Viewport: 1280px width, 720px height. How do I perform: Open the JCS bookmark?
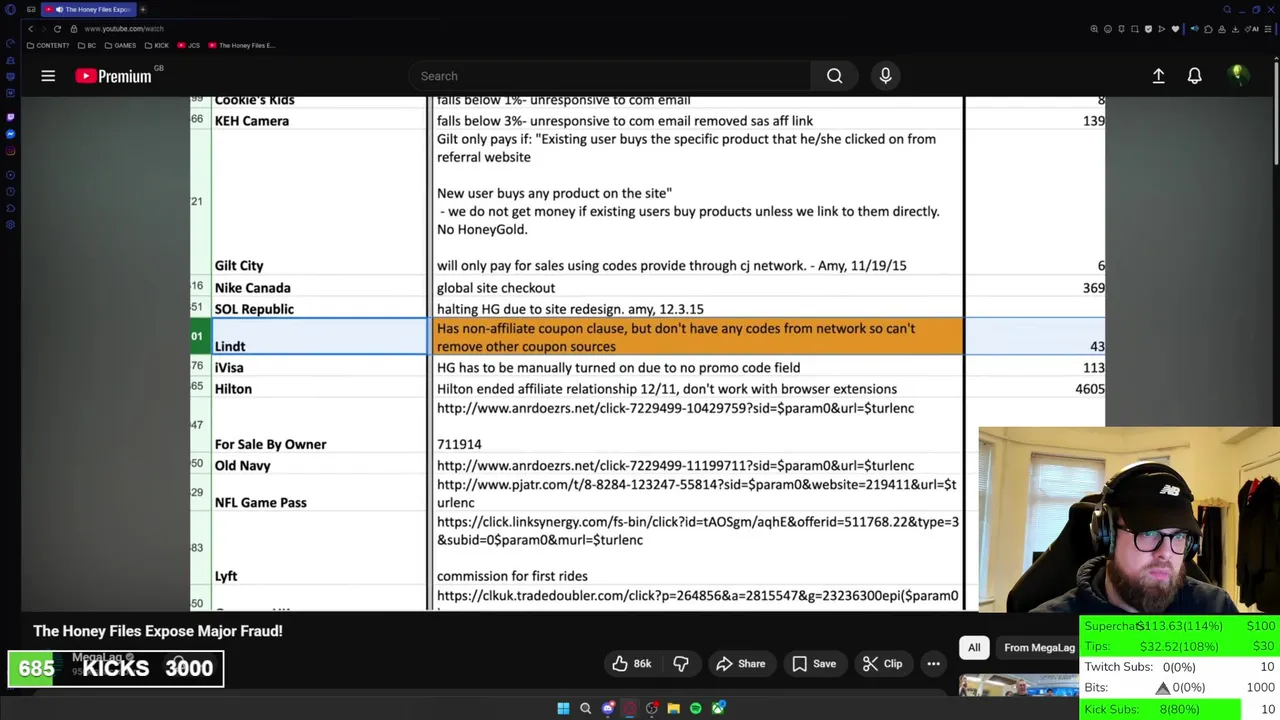(190, 45)
